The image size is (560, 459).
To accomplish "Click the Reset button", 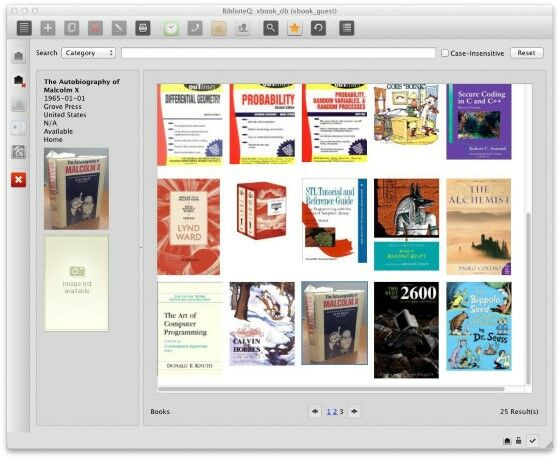I will click(526, 53).
